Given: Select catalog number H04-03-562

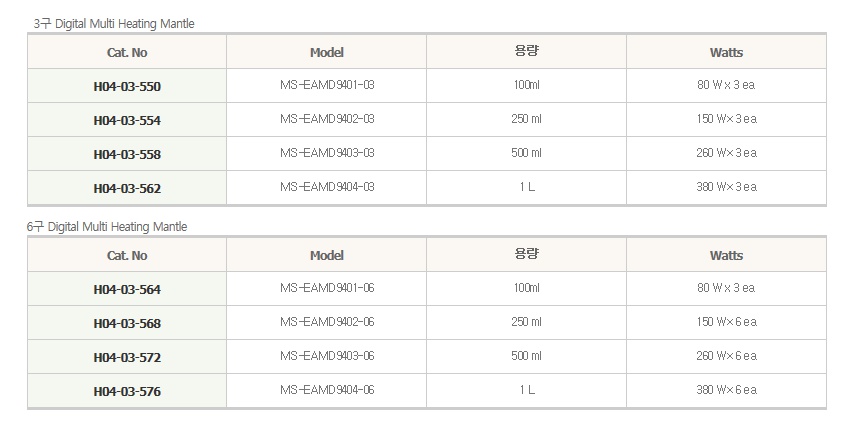Looking at the screenshot, I should tap(127, 188).
